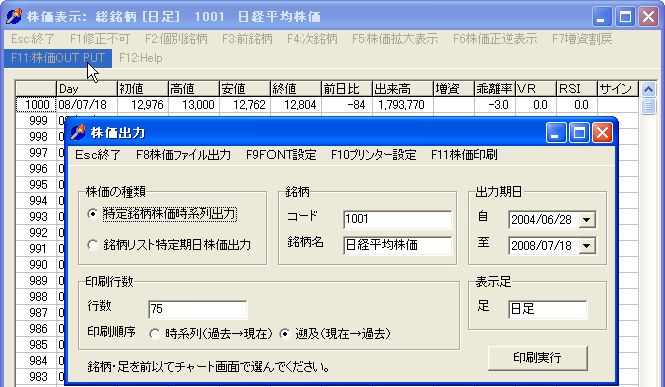Click F11:株価OUT PUT in main window
The height and width of the screenshot is (387, 665).
58,58
